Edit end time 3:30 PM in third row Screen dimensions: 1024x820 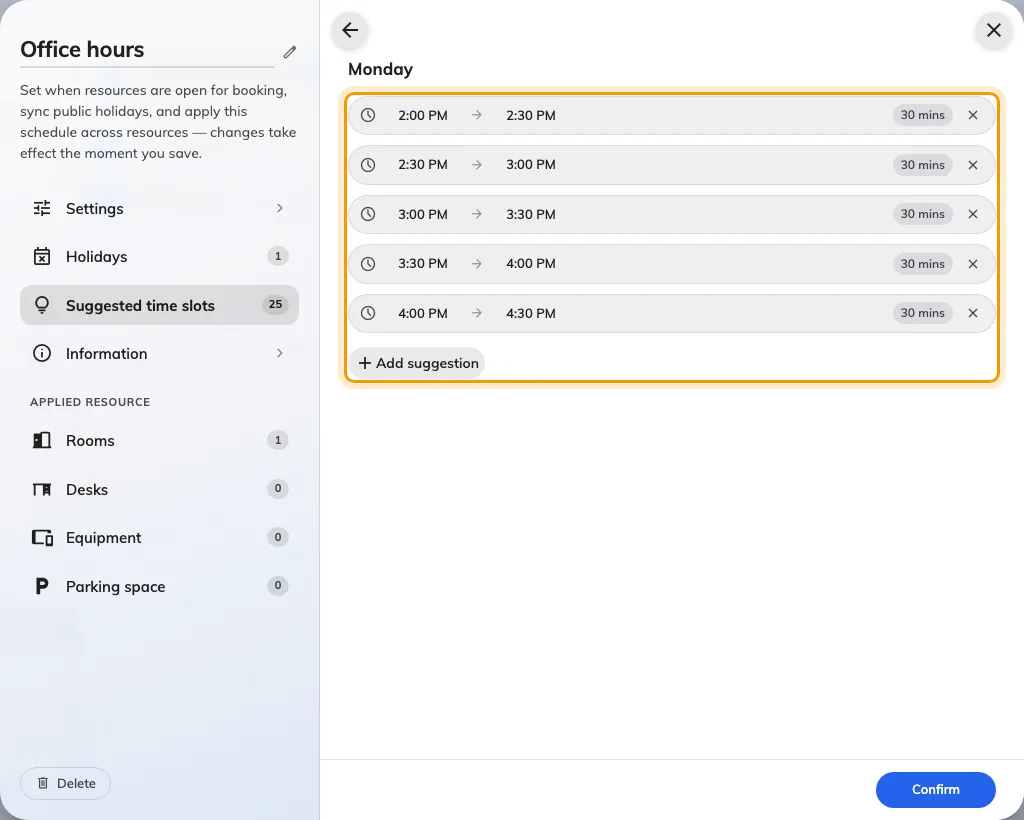click(x=530, y=214)
